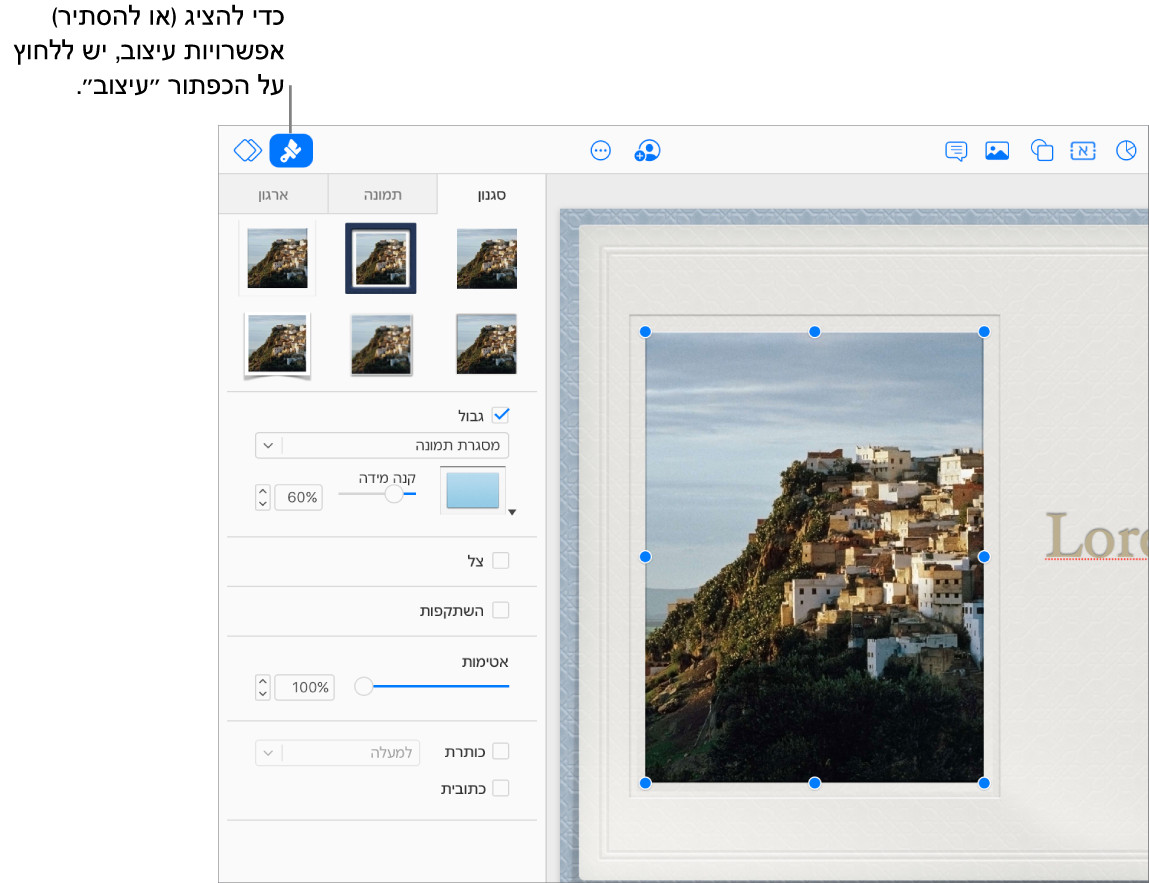The image size is (1149, 883).
Task: Expand the למעלה position dropdown
Action: click(338, 752)
